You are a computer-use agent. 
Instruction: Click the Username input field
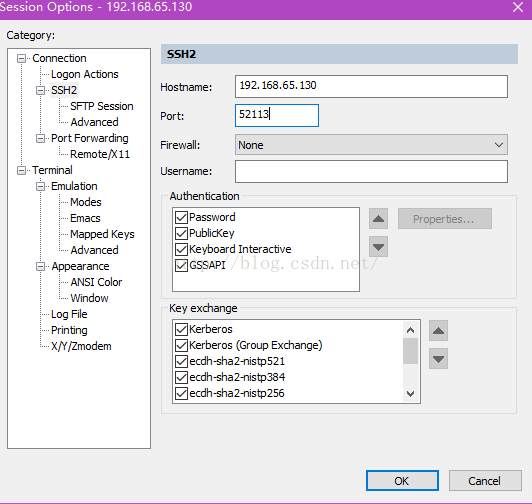tap(371, 172)
